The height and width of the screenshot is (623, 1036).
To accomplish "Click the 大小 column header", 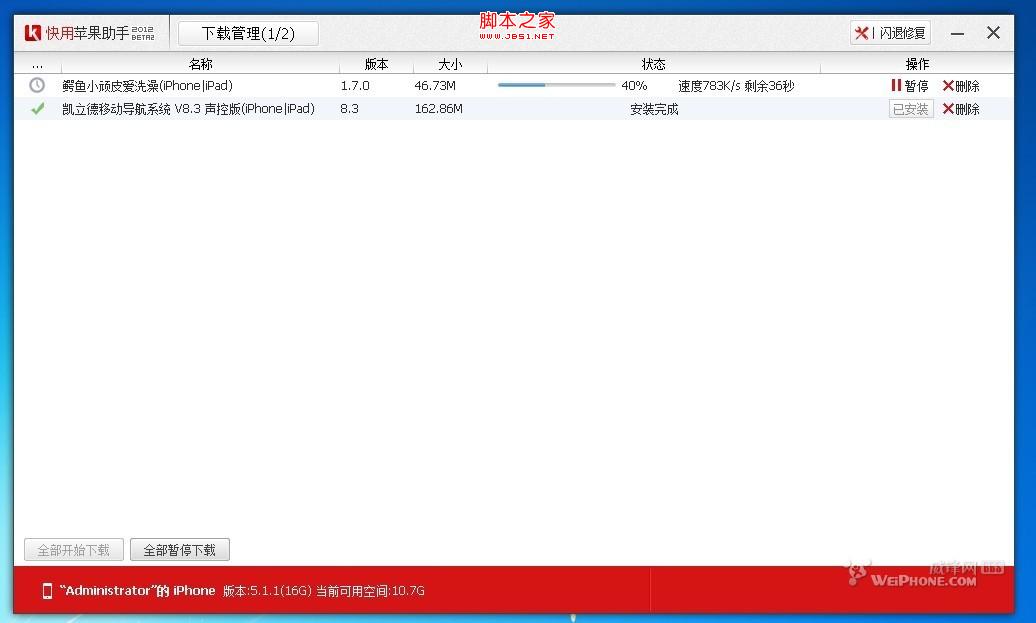I will tap(450, 64).
